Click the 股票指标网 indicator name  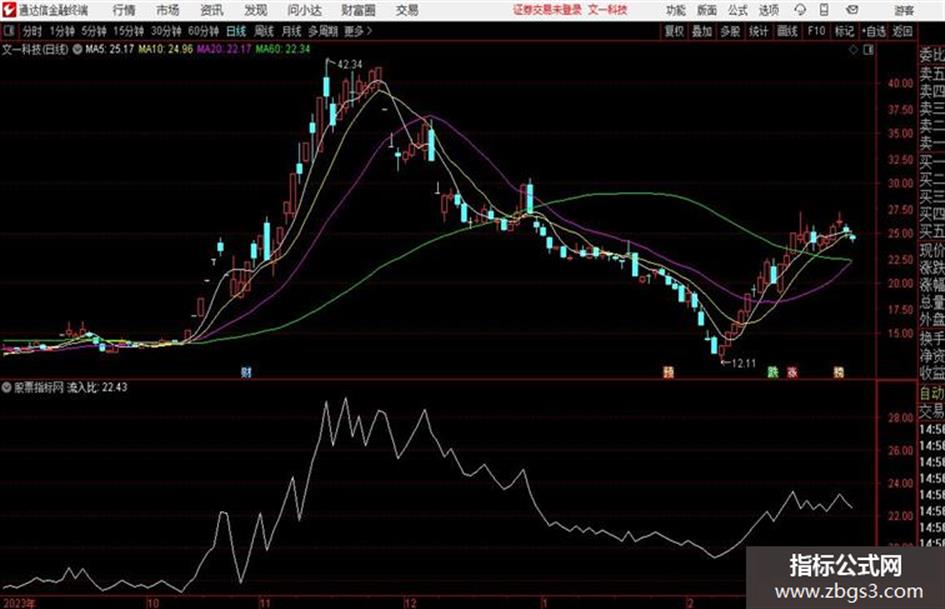coord(39,387)
